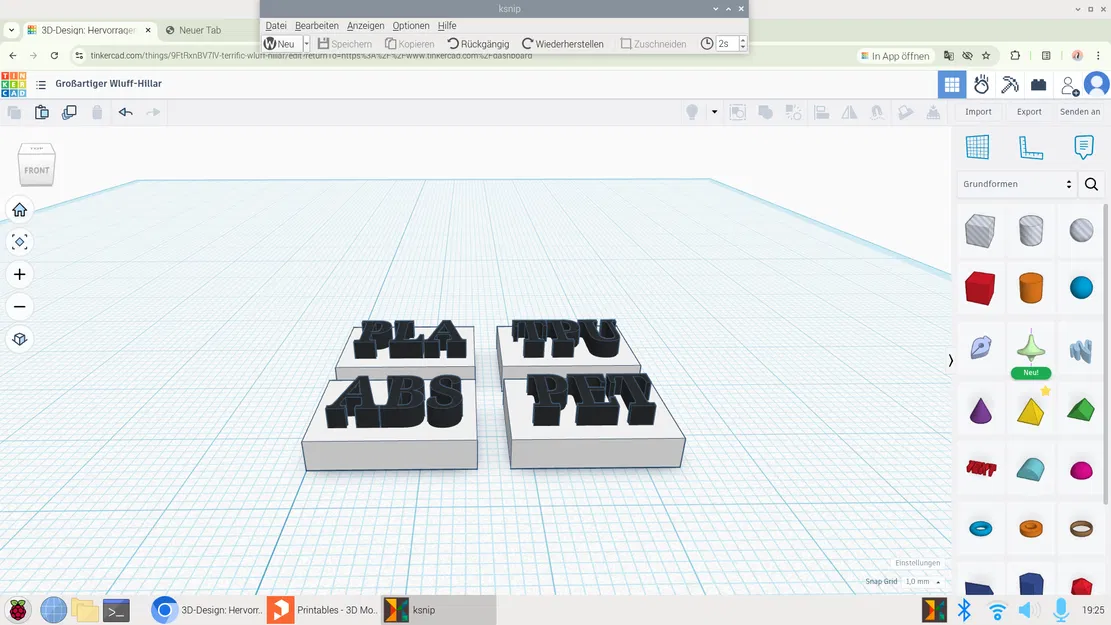Open the Notes tool in the right panel
This screenshot has width=1111, height=625.
(x=1083, y=147)
